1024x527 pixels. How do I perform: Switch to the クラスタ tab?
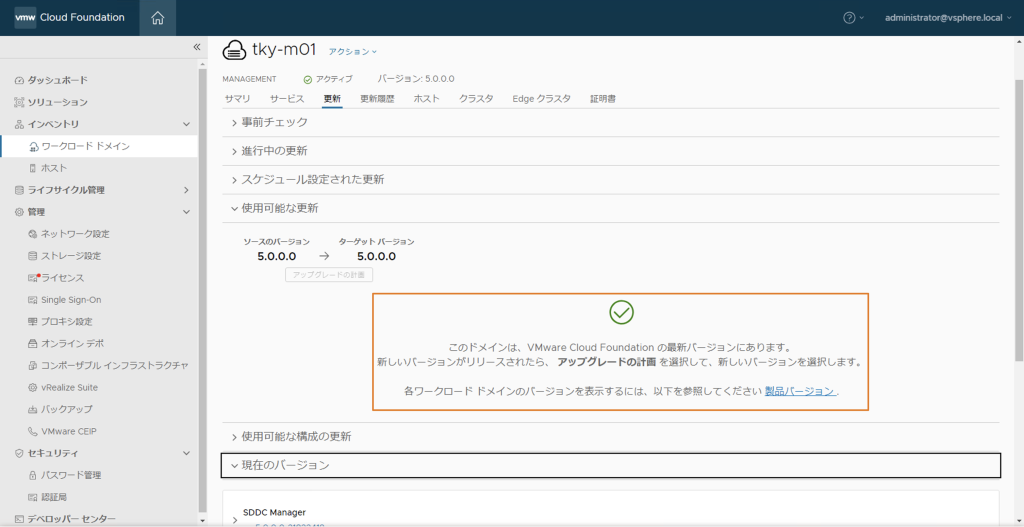coord(476,99)
